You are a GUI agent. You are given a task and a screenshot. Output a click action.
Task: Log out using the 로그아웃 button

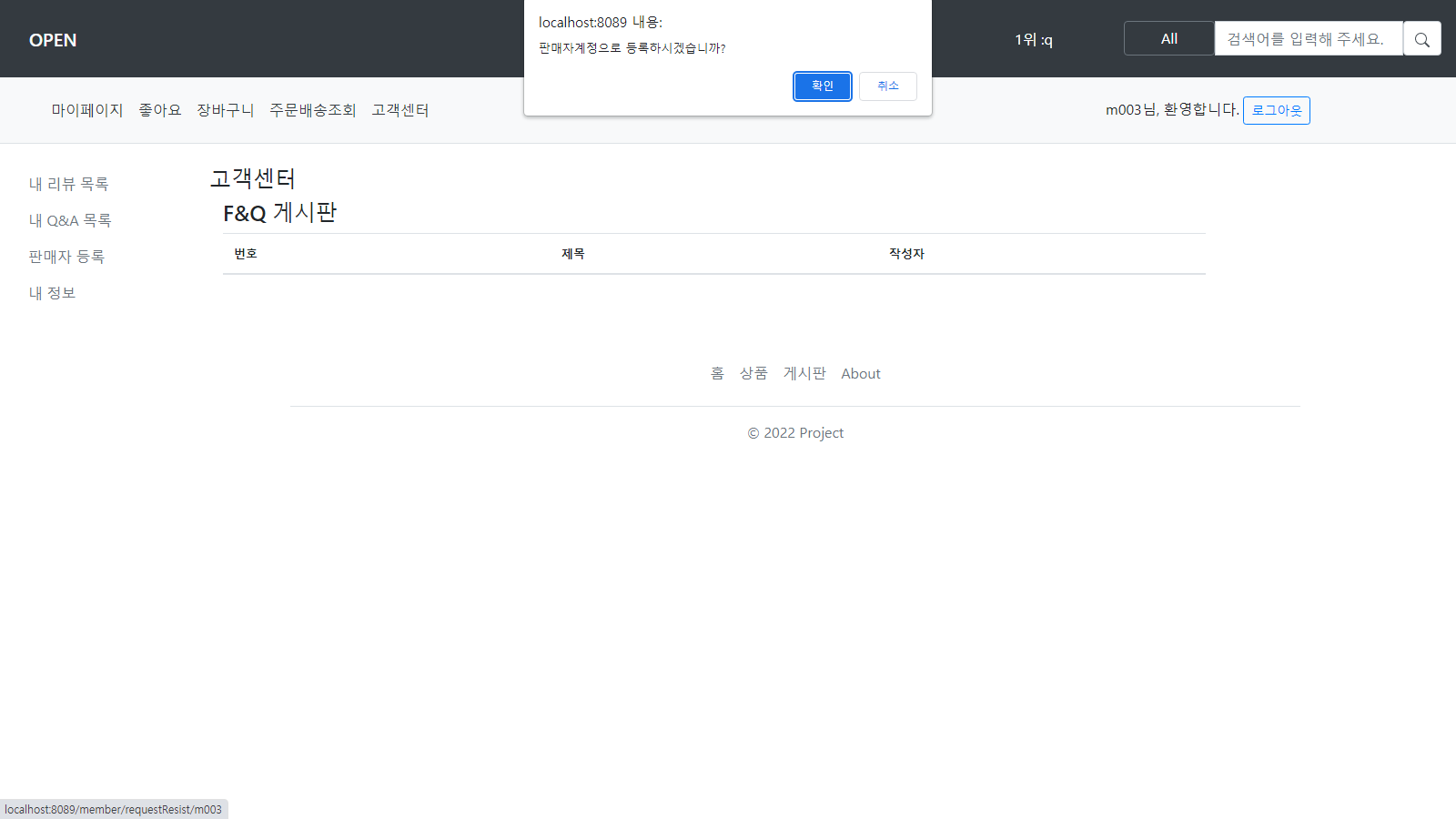[1276, 110]
